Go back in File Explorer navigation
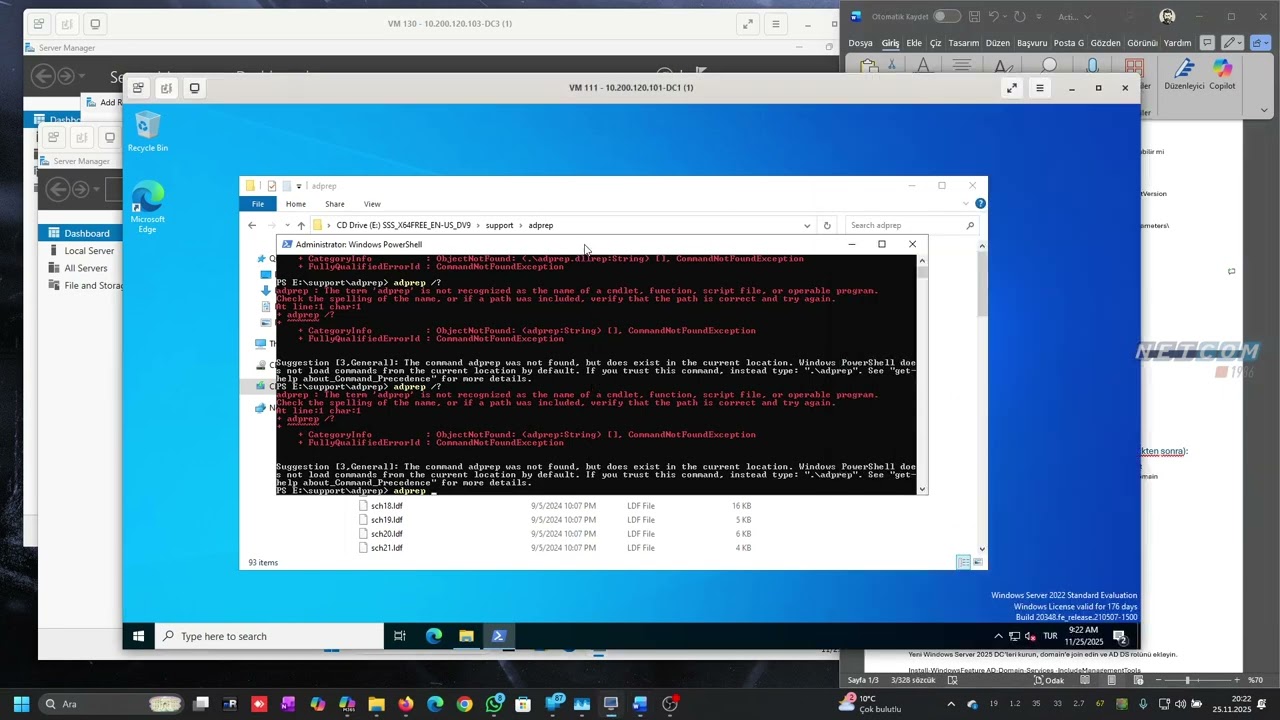 coord(252,225)
